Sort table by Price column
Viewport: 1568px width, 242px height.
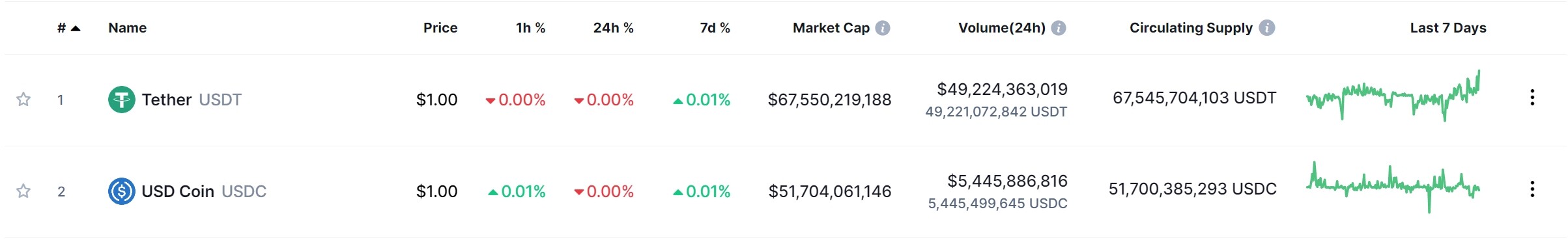440,28
